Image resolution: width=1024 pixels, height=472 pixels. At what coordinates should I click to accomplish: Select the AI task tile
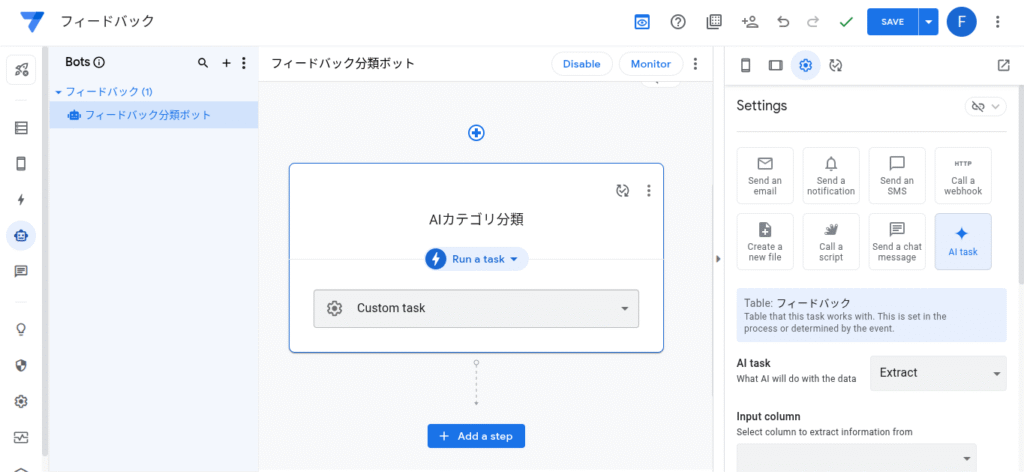[962, 241]
